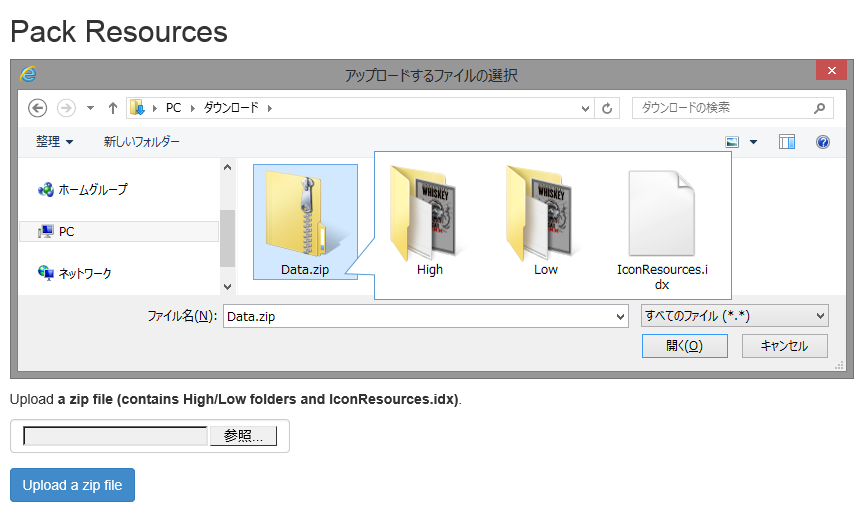Screen dimensions: 864x515
Task: Click the 開く(O) button
Action: [x=684, y=346]
